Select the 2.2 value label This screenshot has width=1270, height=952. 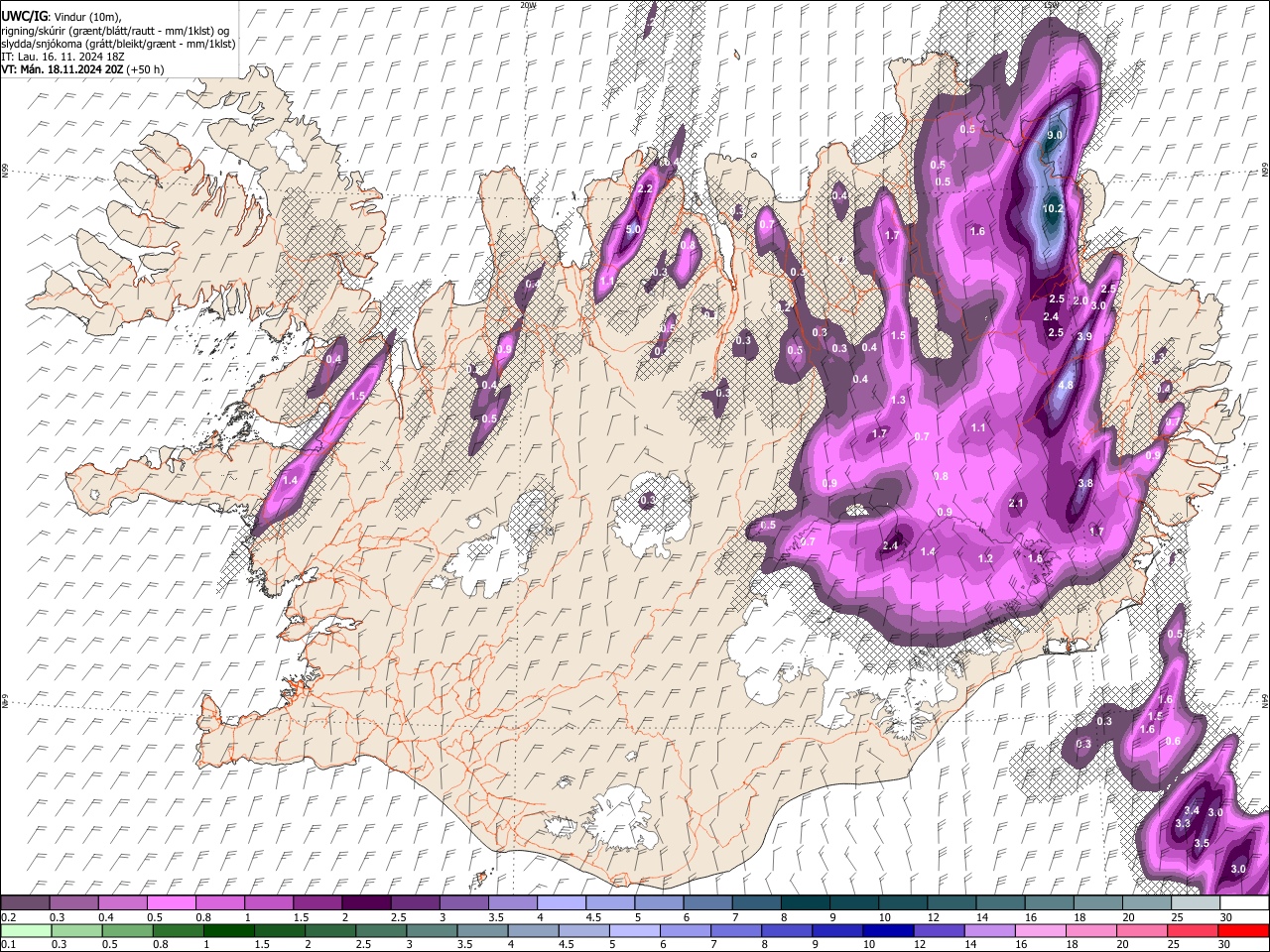(645, 189)
